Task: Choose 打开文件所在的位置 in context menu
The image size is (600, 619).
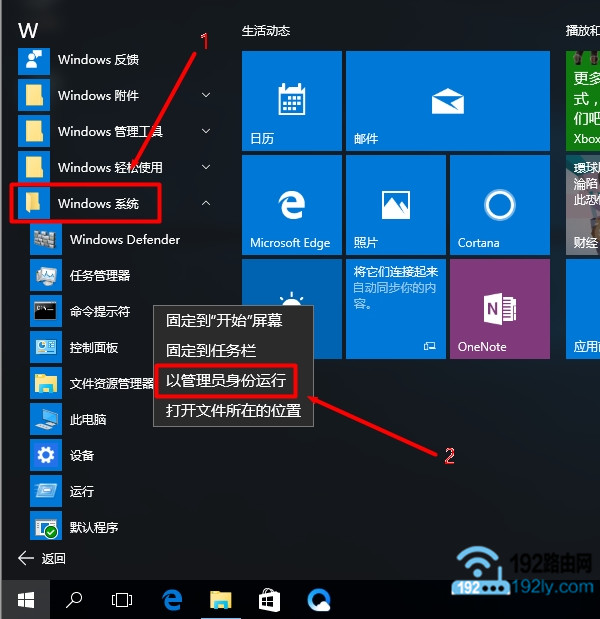Action: pos(233,411)
